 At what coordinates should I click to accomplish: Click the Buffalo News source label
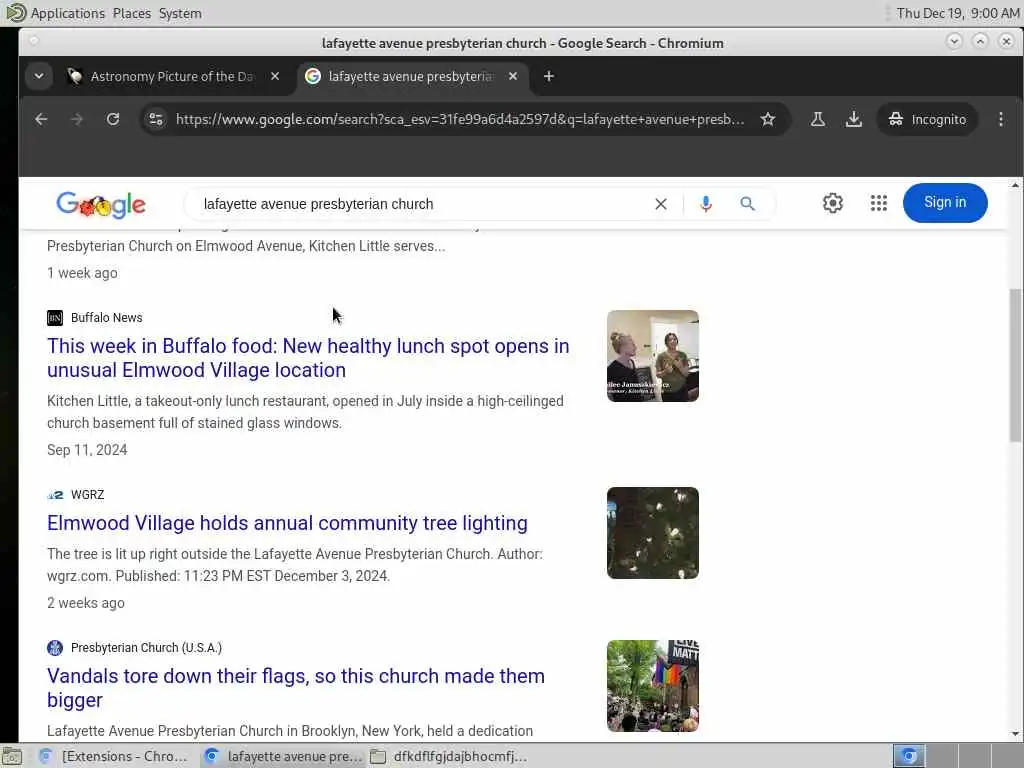point(106,317)
